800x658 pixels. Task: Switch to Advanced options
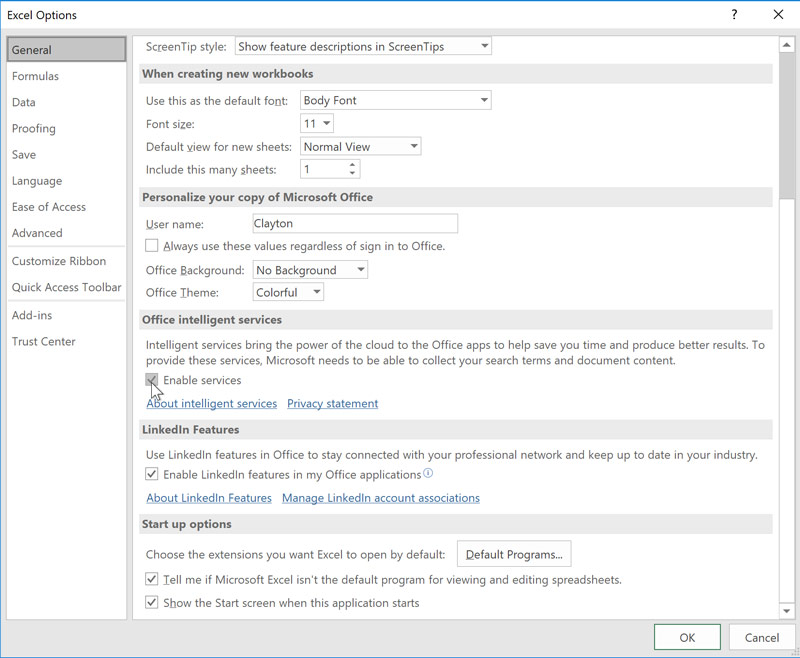(x=66, y=233)
